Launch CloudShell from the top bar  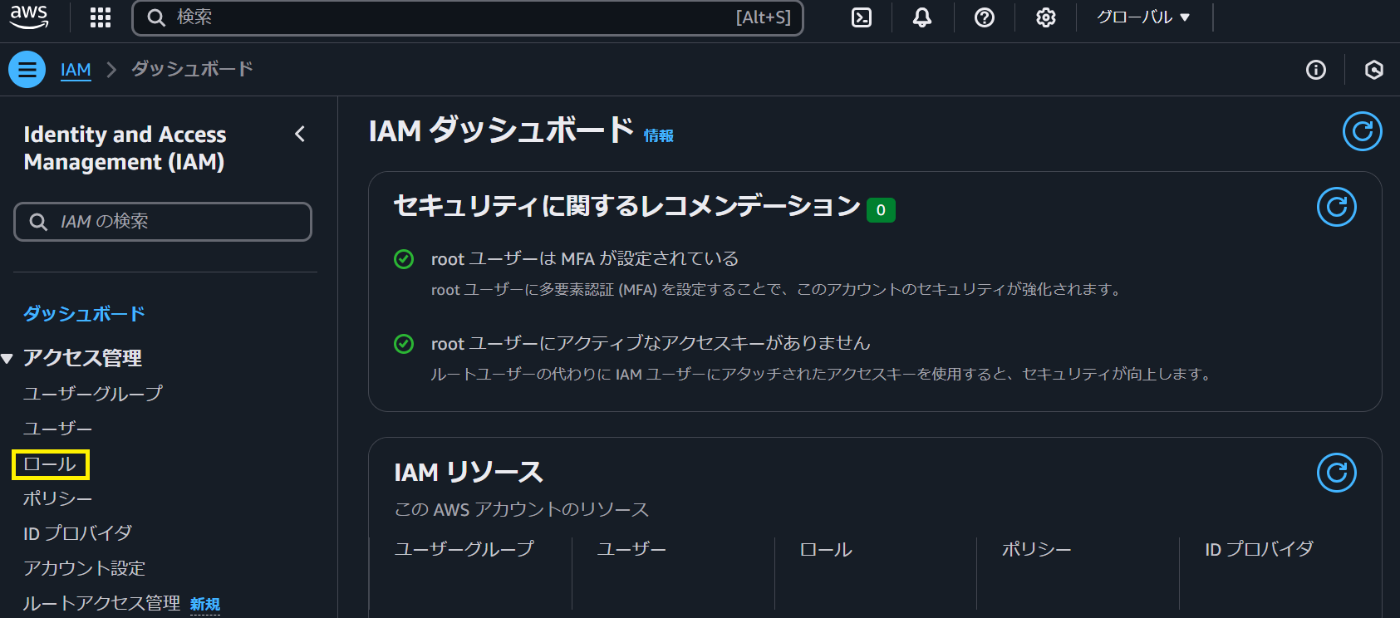pos(862,17)
